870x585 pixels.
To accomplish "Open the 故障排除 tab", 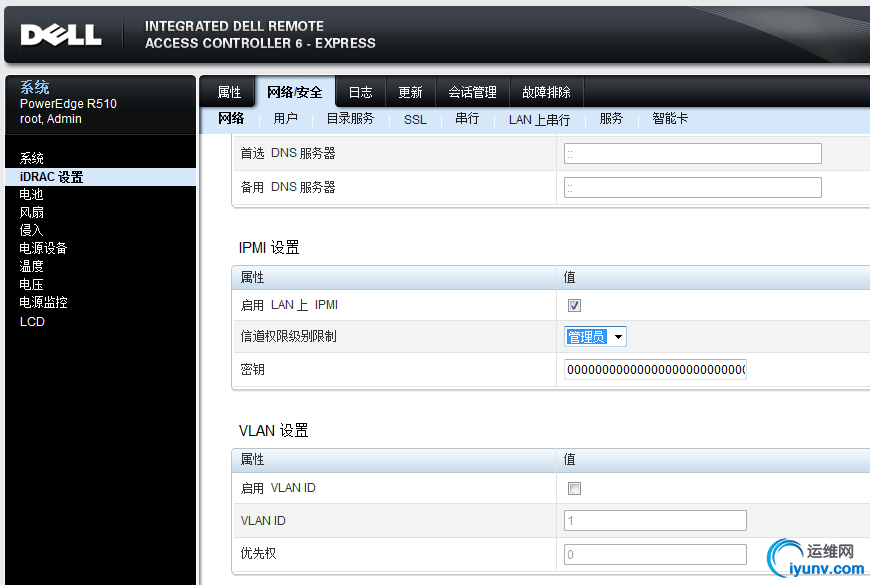I will (x=547, y=92).
